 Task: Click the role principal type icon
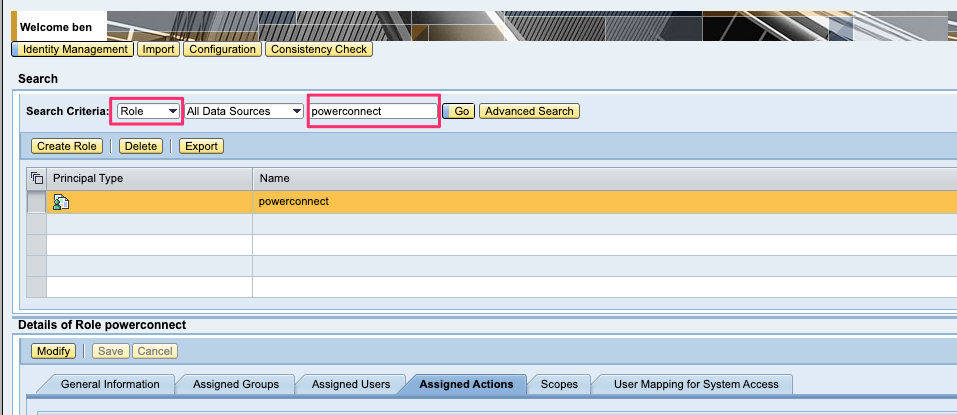coord(61,202)
